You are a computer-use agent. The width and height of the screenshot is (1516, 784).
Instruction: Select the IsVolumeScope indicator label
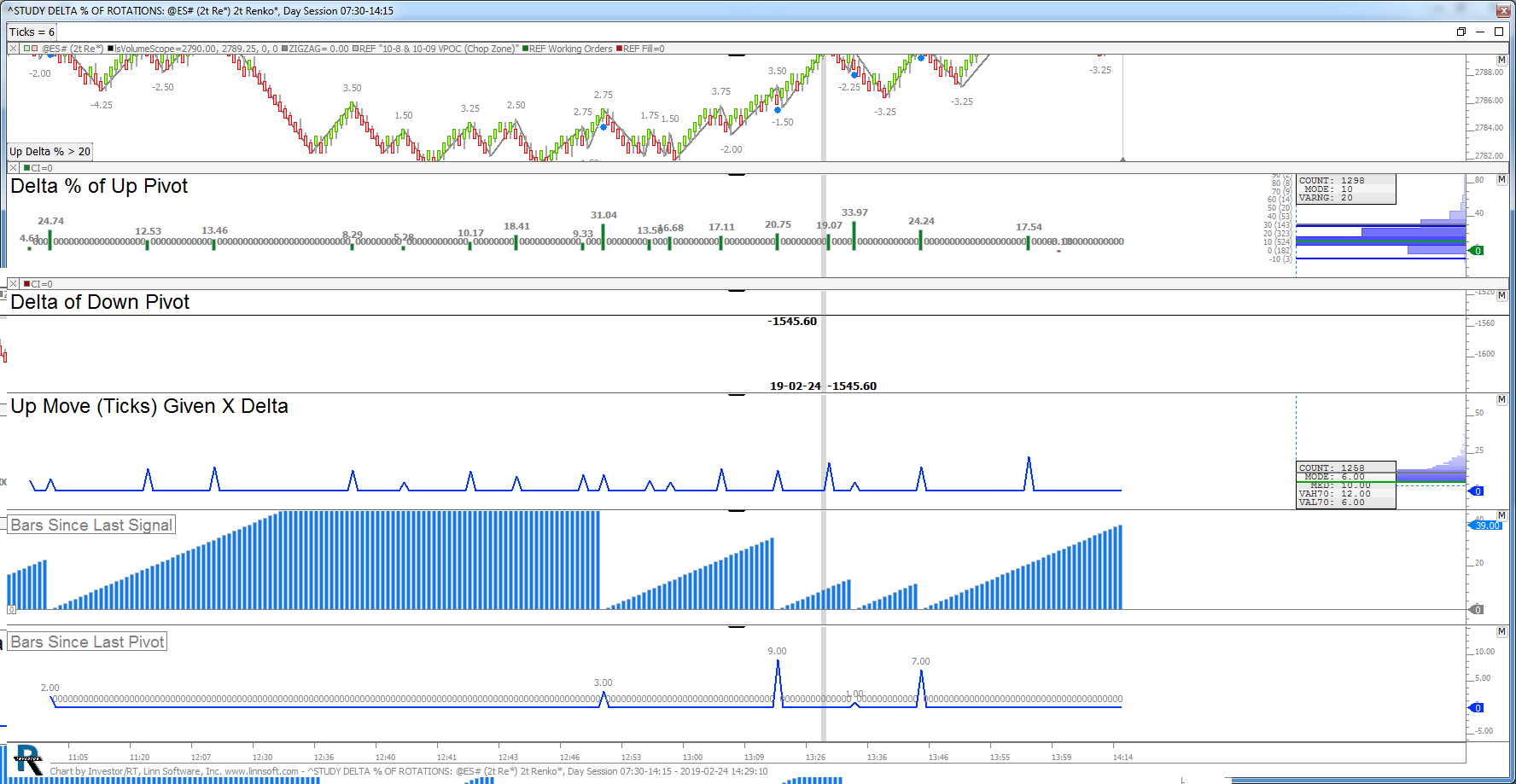196,49
